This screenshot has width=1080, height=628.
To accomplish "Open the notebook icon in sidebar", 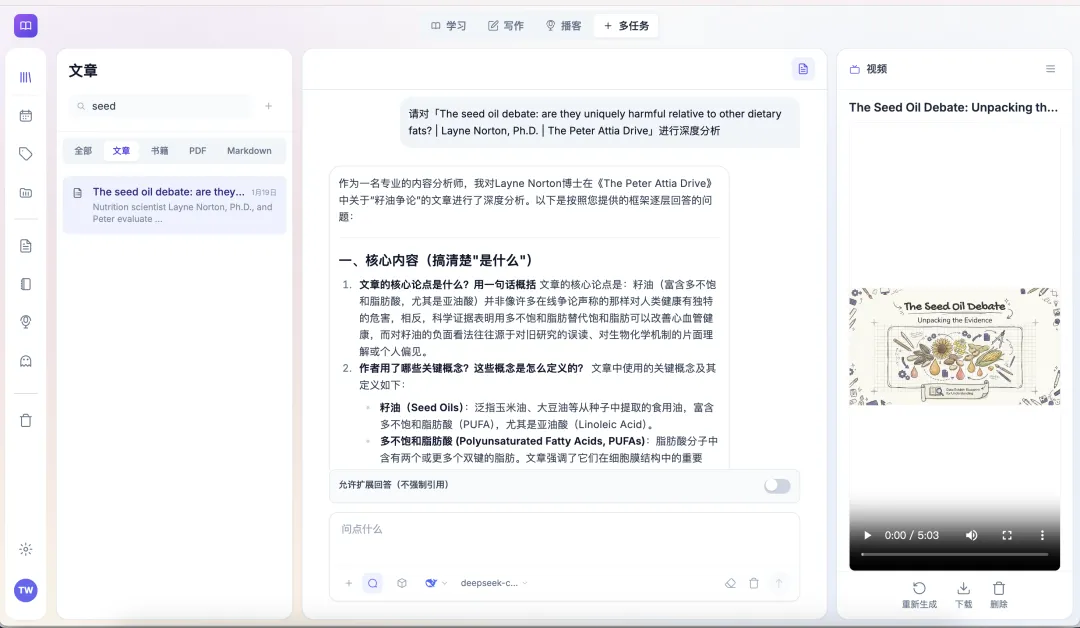I will tap(25, 284).
